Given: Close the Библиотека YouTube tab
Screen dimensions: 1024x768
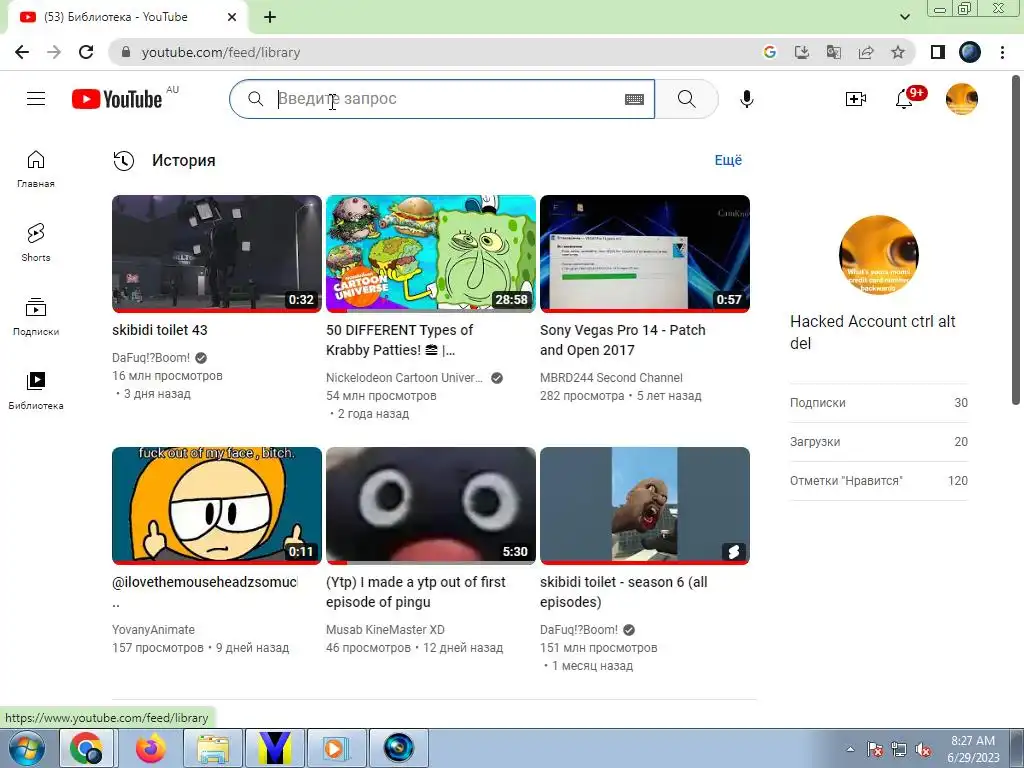Looking at the screenshot, I should coord(232,17).
